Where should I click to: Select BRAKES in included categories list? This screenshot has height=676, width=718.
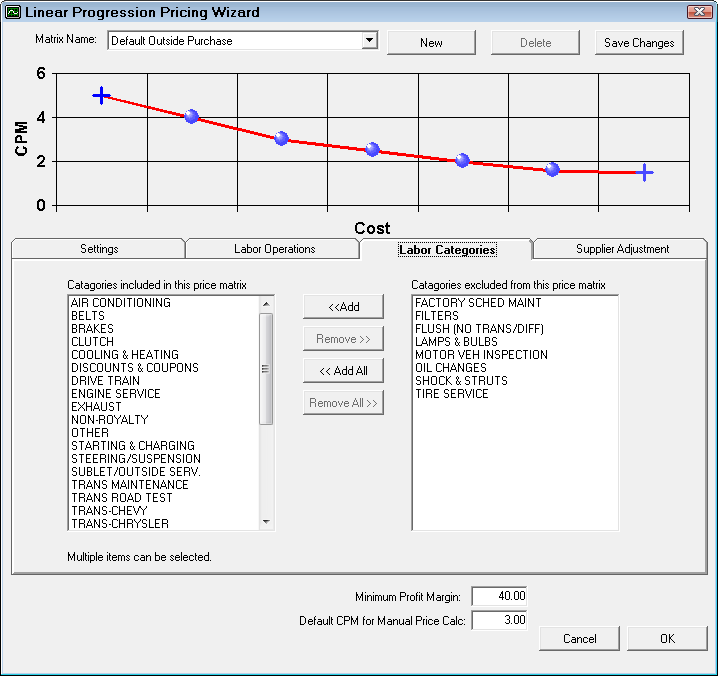coord(93,329)
